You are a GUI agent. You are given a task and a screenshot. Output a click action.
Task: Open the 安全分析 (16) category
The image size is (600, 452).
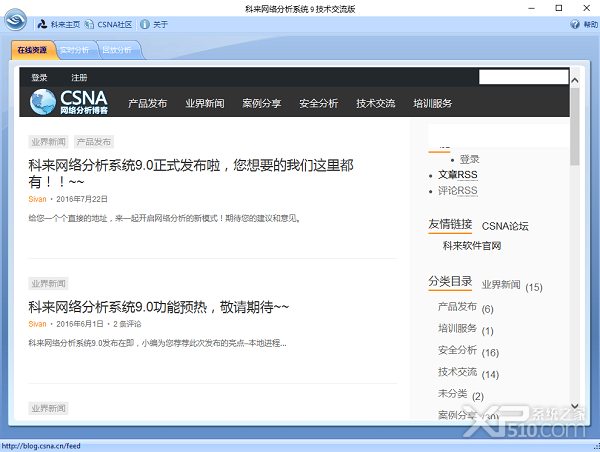tap(457, 350)
